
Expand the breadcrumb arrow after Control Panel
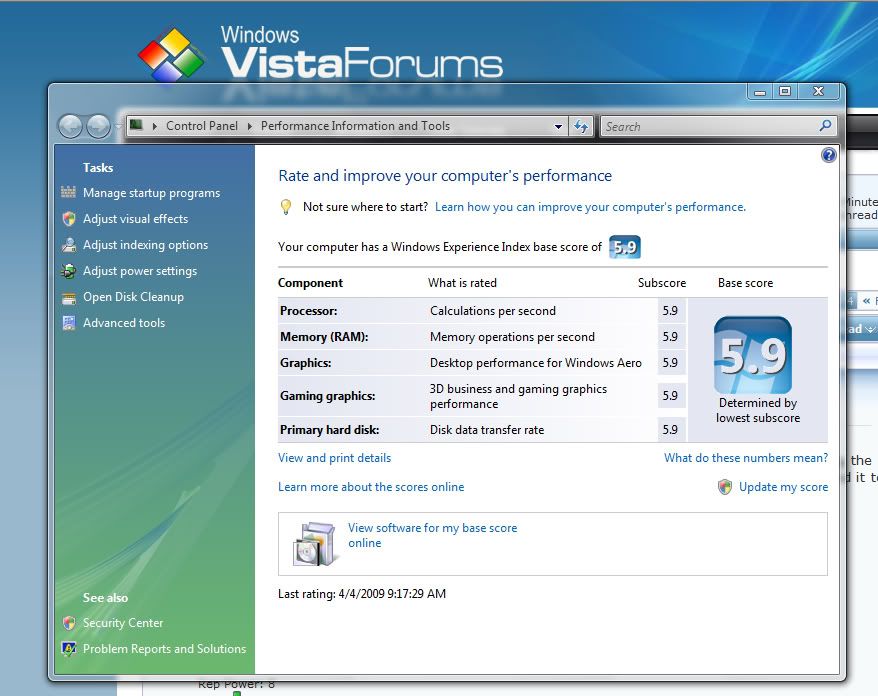(x=250, y=127)
